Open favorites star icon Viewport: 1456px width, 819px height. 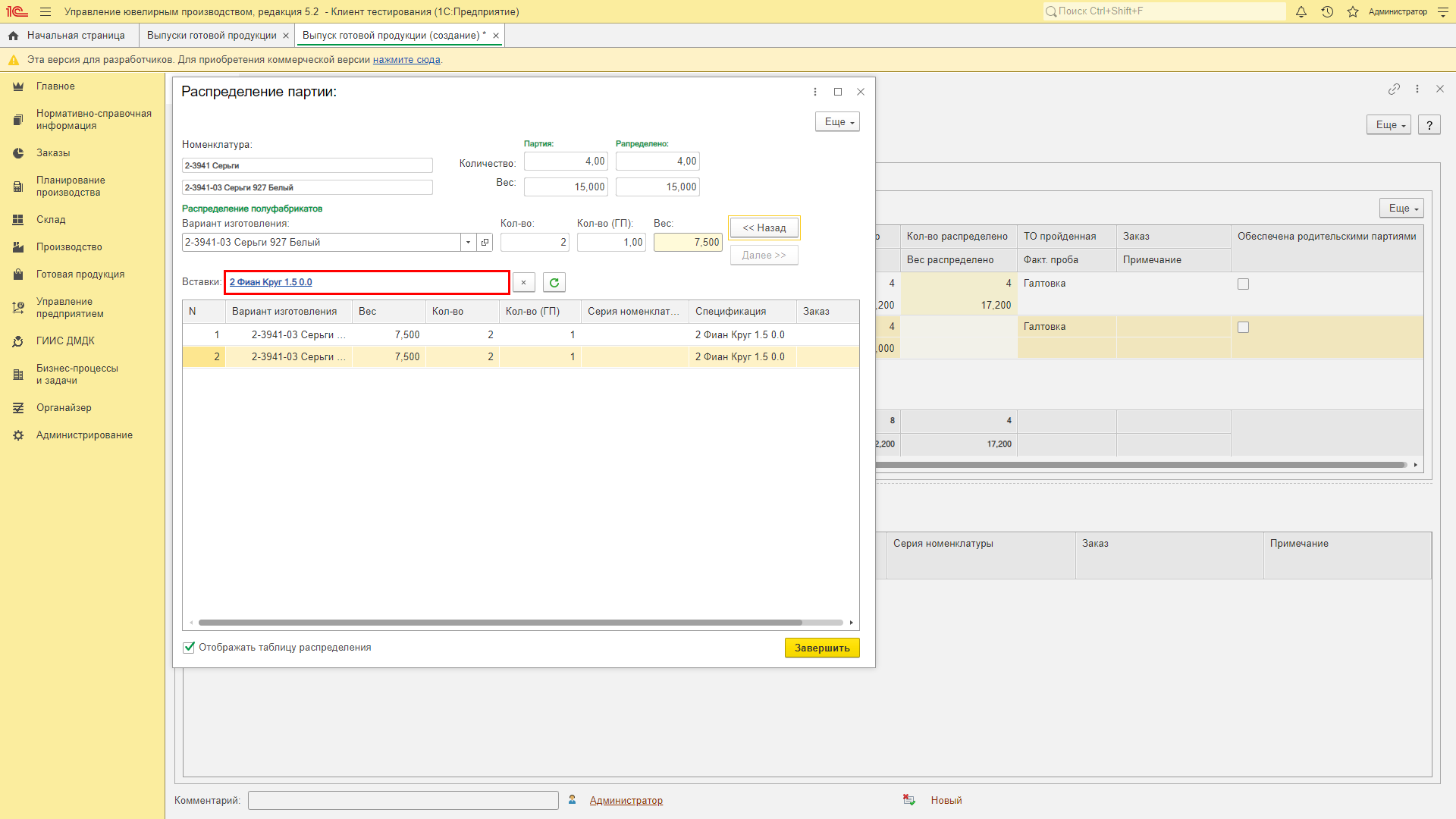(x=1353, y=11)
